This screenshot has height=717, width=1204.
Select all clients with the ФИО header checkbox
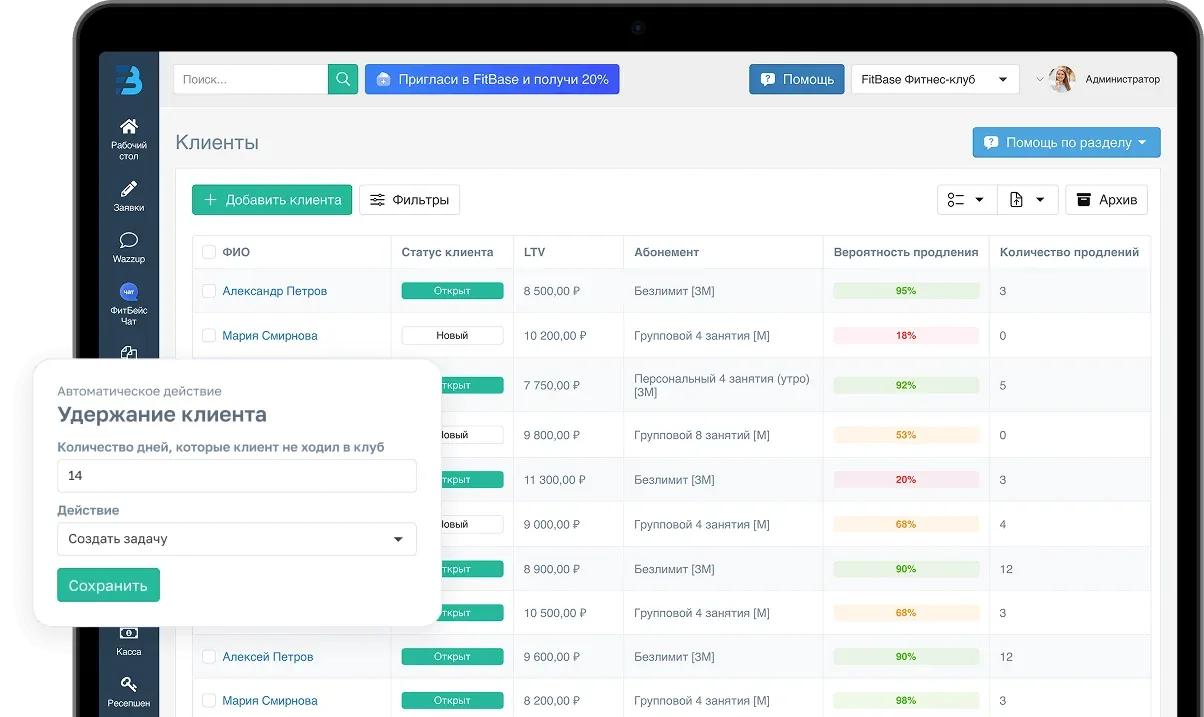coord(209,252)
